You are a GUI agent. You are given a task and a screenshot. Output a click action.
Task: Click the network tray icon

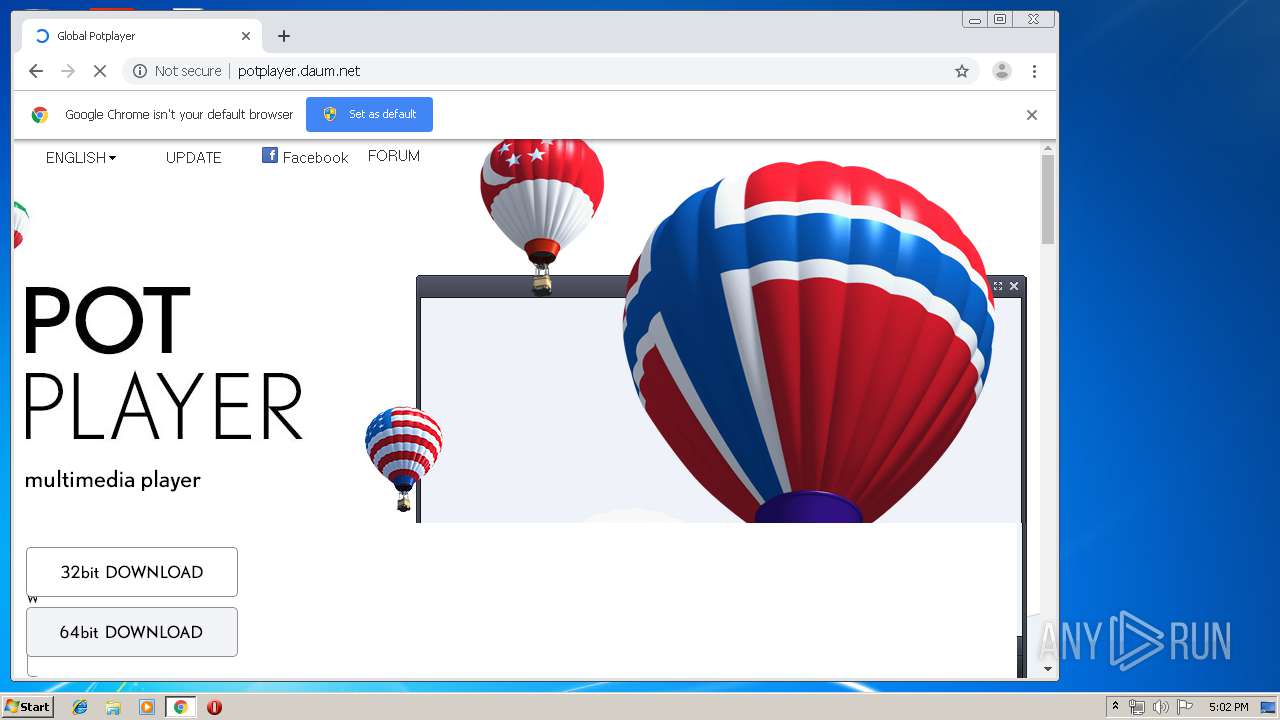click(x=1137, y=707)
